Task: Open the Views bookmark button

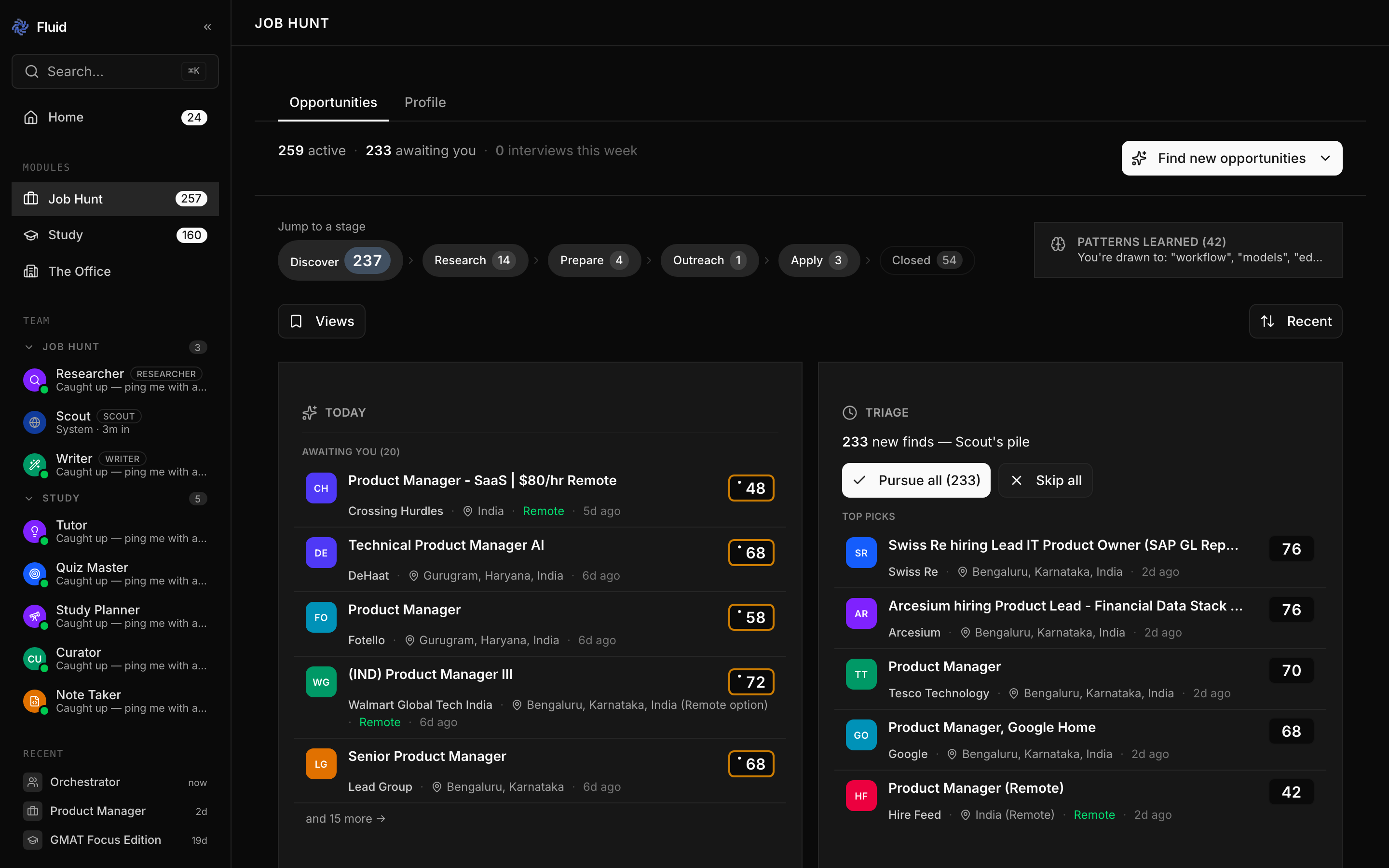Action: [x=321, y=321]
